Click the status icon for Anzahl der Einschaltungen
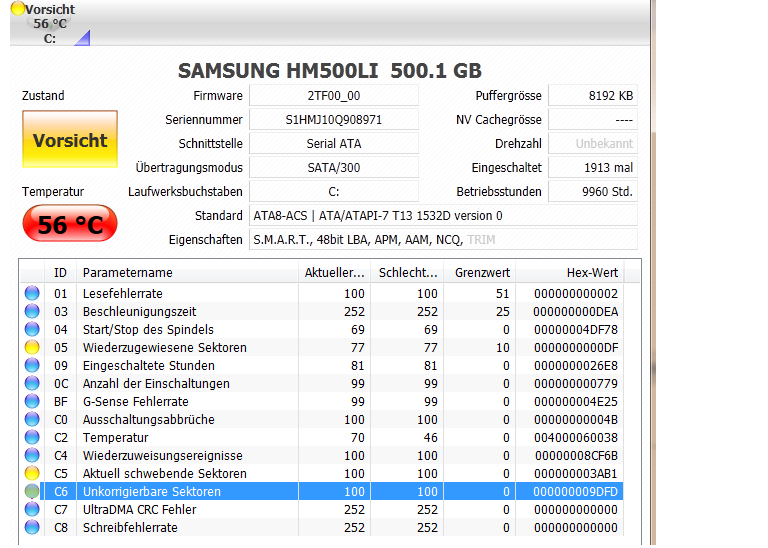This screenshot has width=768, height=548. pos(32,383)
